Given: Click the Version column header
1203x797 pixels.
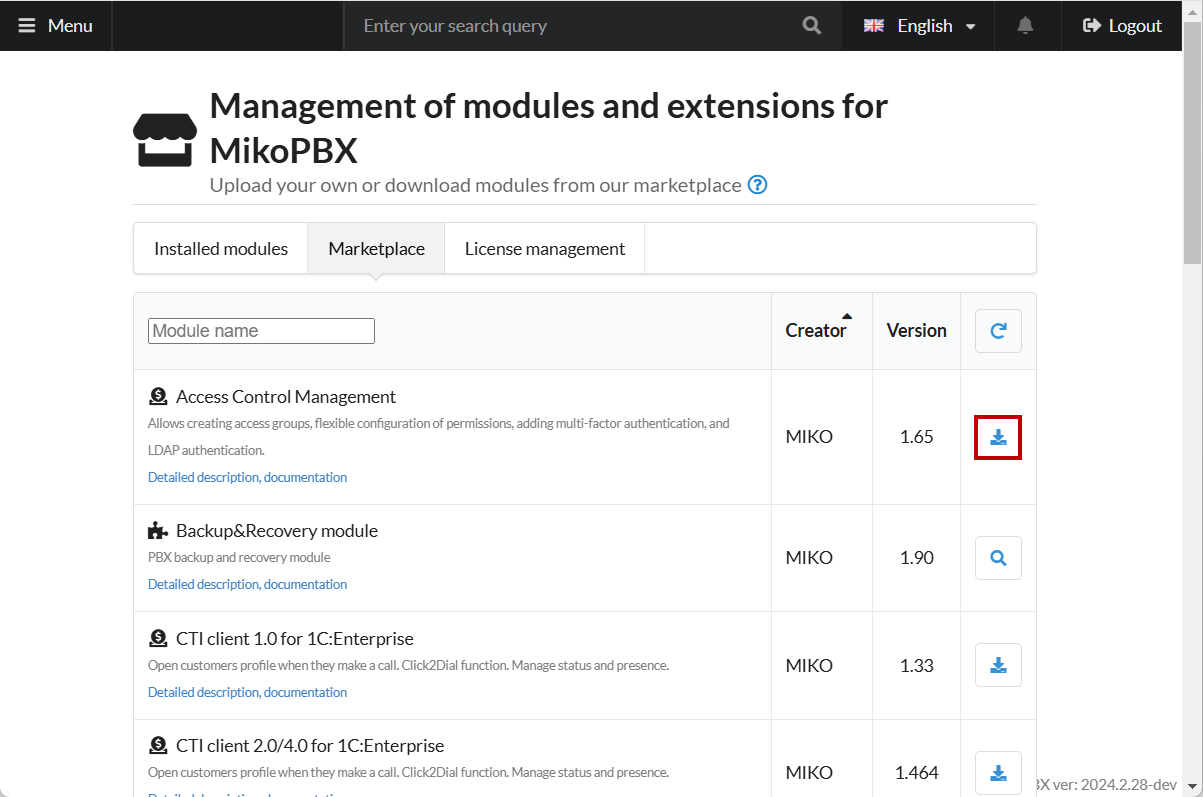Looking at the screenshot, I should 916,331.
